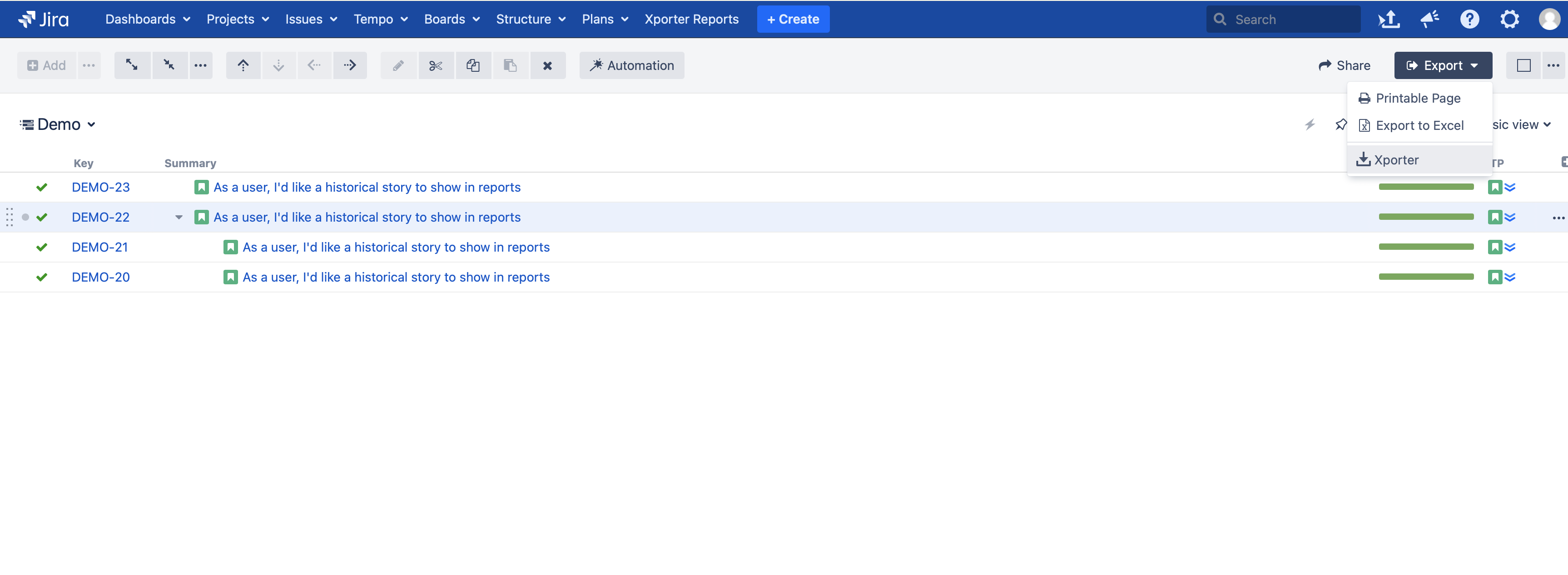Image resolution: width=1568 pixels, height=575 pixels.
Task: Open the notifications megaphone icon
Action: point(1429,19)
